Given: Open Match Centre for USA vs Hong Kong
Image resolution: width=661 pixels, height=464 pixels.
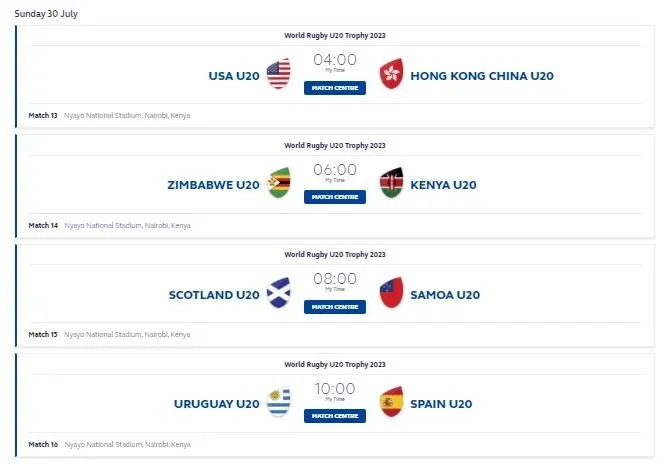Looking at the screenshot, I should click(x=335, y=88).
